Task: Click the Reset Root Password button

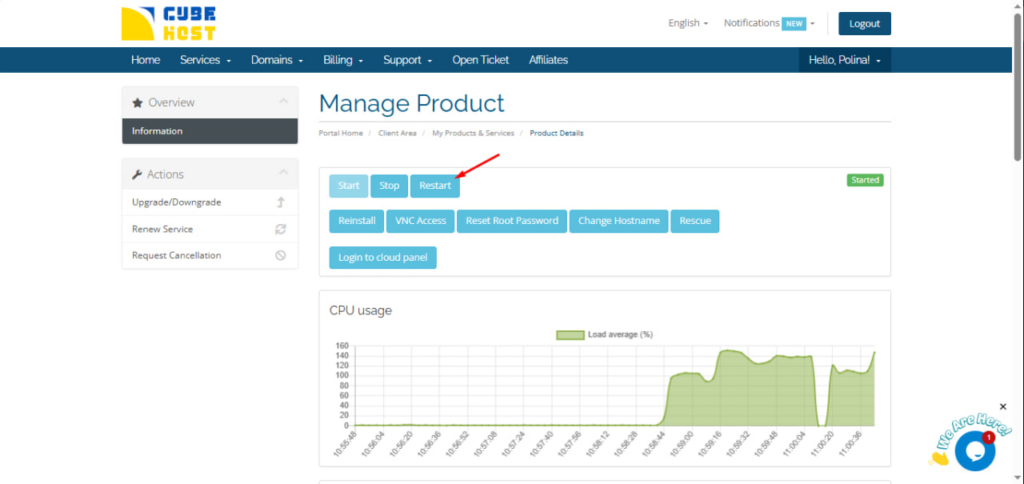Action: coord(513,221)
